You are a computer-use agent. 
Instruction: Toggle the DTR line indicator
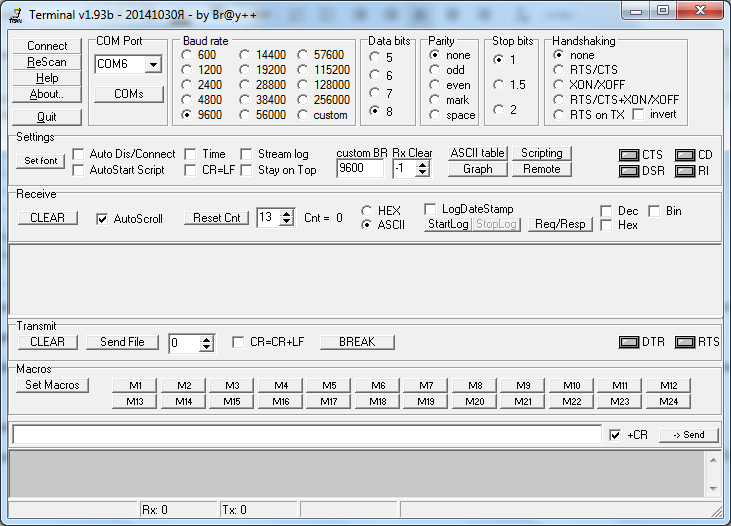click(x=628, y=342)
